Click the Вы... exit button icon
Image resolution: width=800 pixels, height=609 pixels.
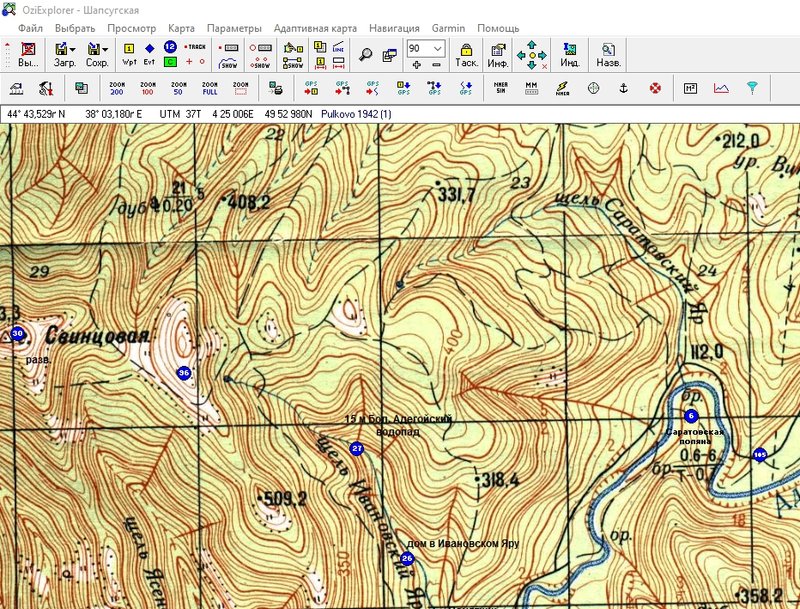coord(28,55)
